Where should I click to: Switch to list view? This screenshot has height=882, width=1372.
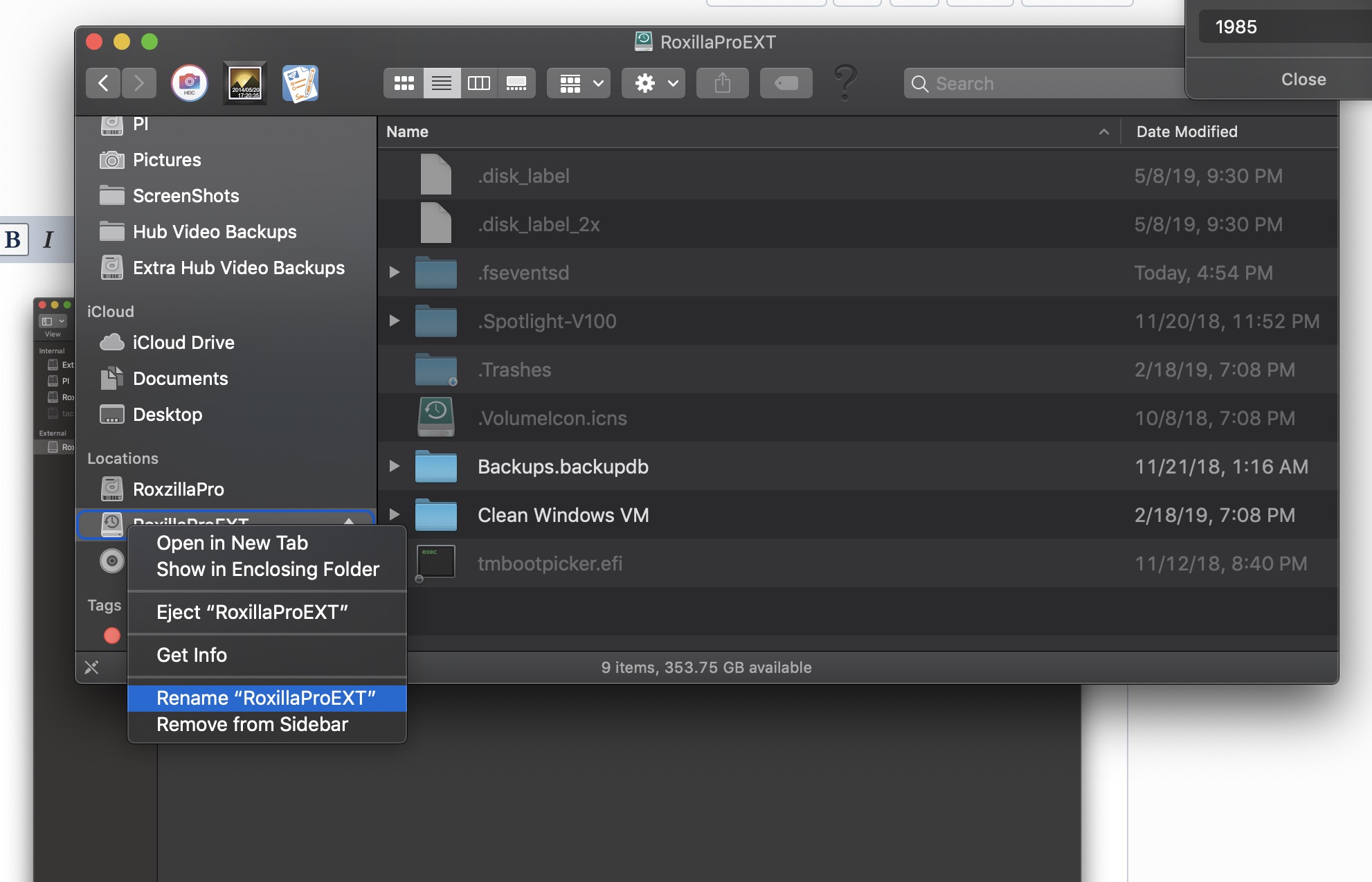[442, 83]
